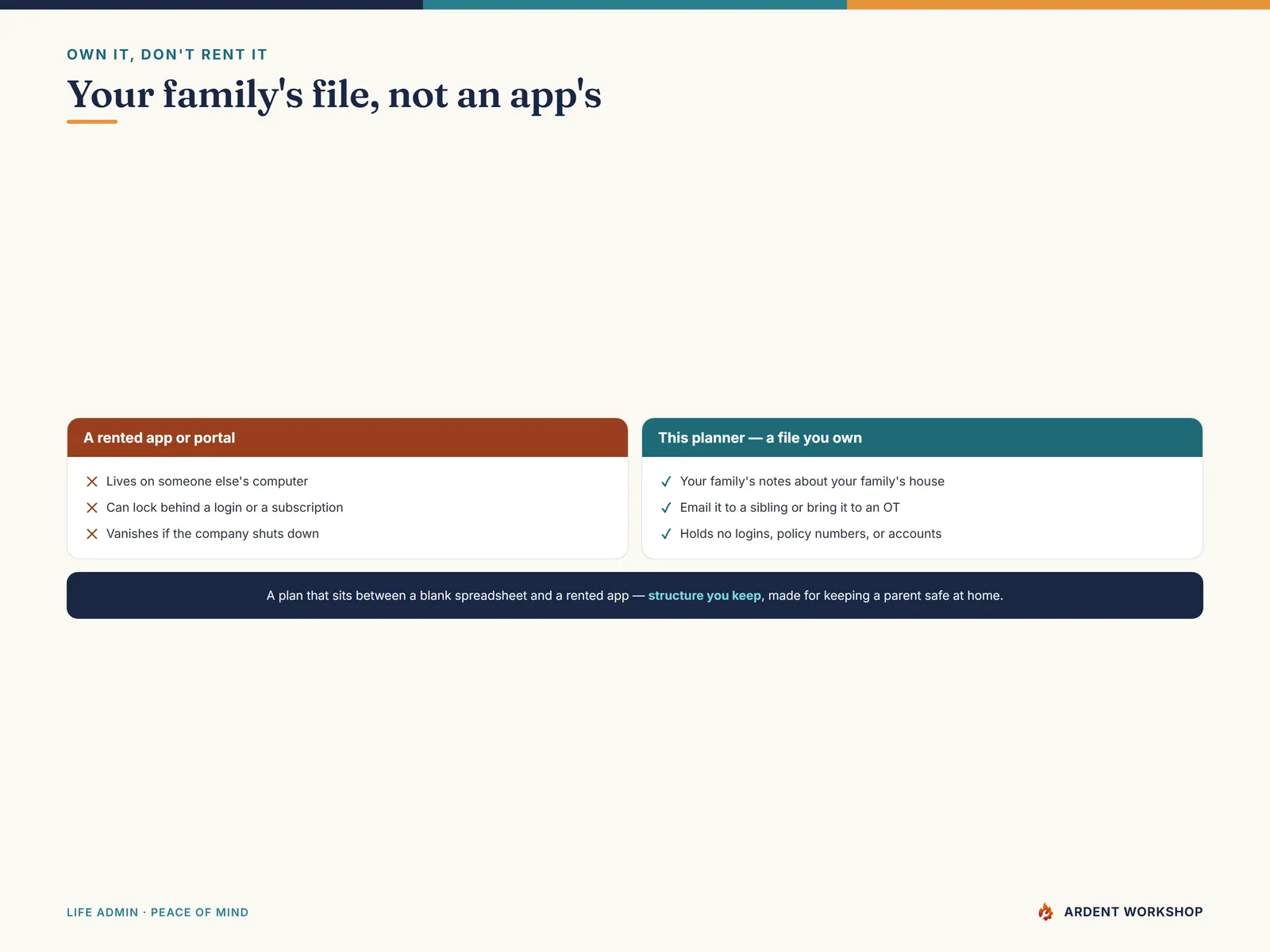
Task: Click the checkmark beside 'Your family's notes'
Action: [666, 482]
